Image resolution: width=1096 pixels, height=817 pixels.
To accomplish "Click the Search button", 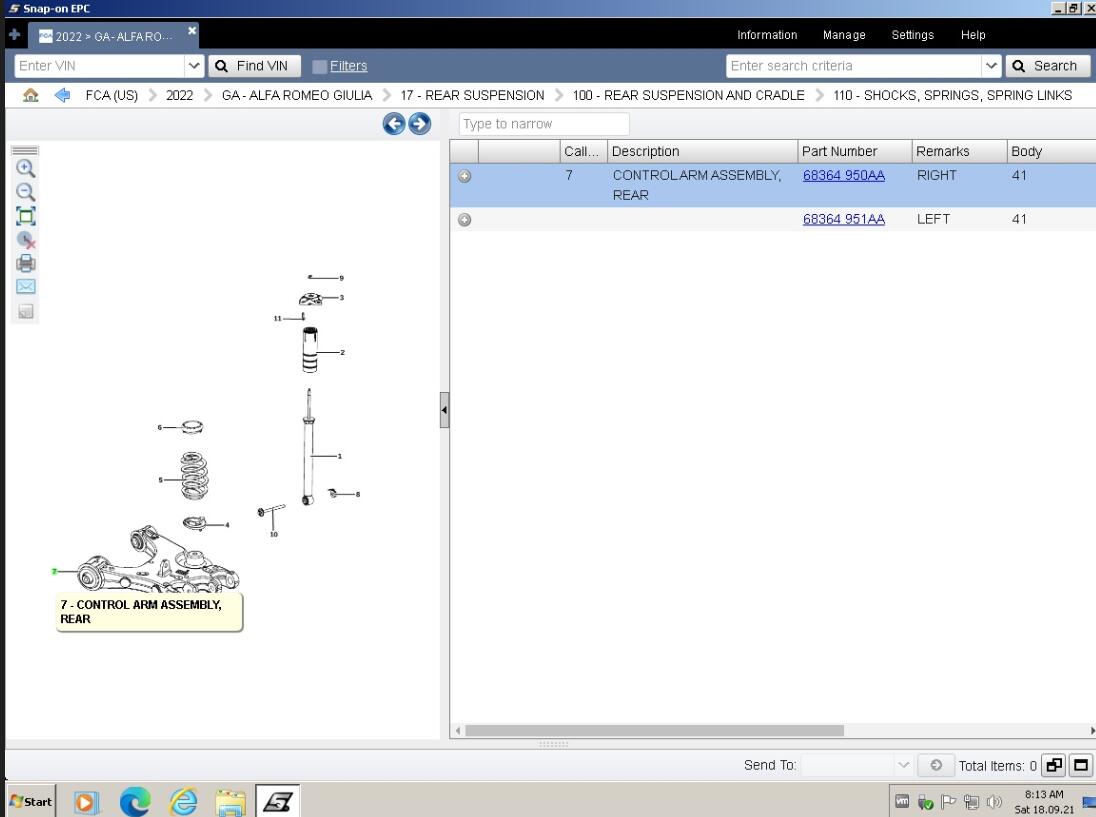I will click(1047, 66).
